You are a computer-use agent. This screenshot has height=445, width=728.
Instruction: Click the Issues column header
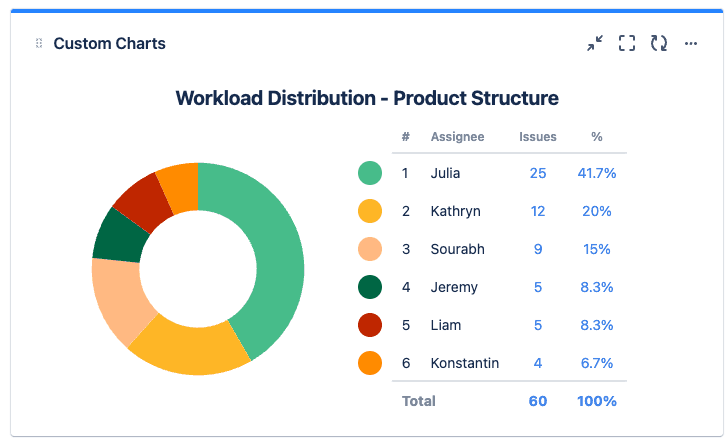(538, 137)
